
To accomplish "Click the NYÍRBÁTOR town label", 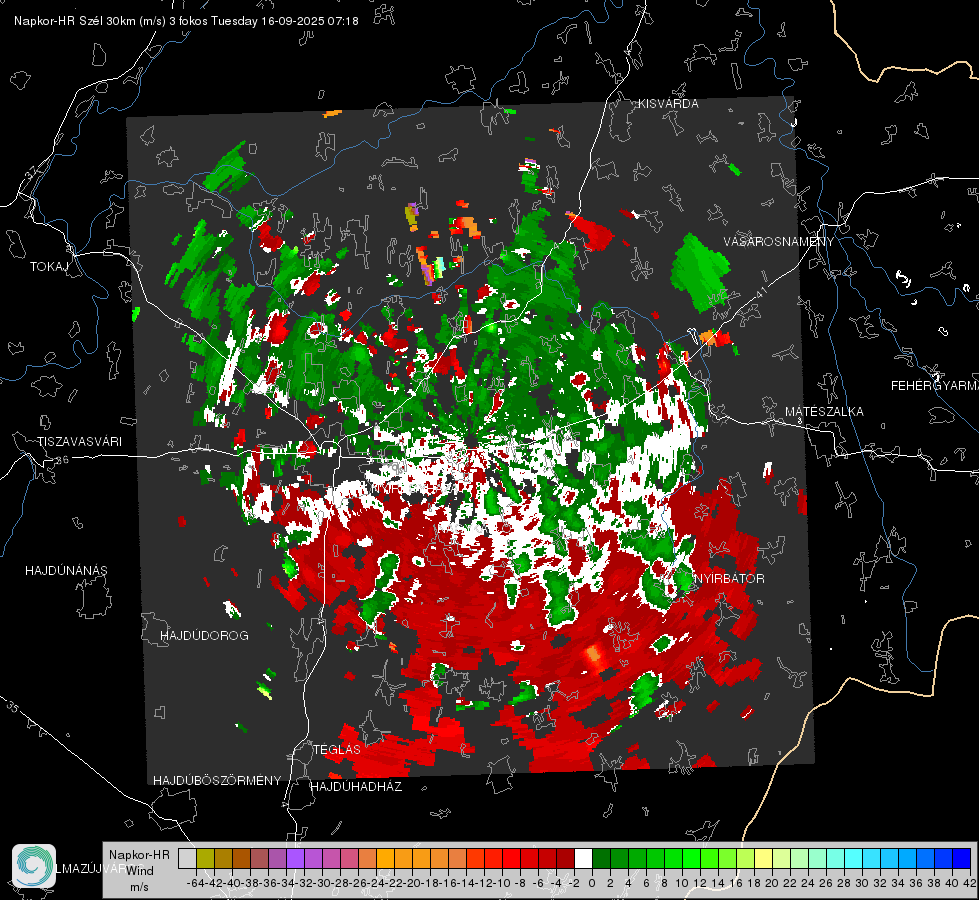I will 729,579.
